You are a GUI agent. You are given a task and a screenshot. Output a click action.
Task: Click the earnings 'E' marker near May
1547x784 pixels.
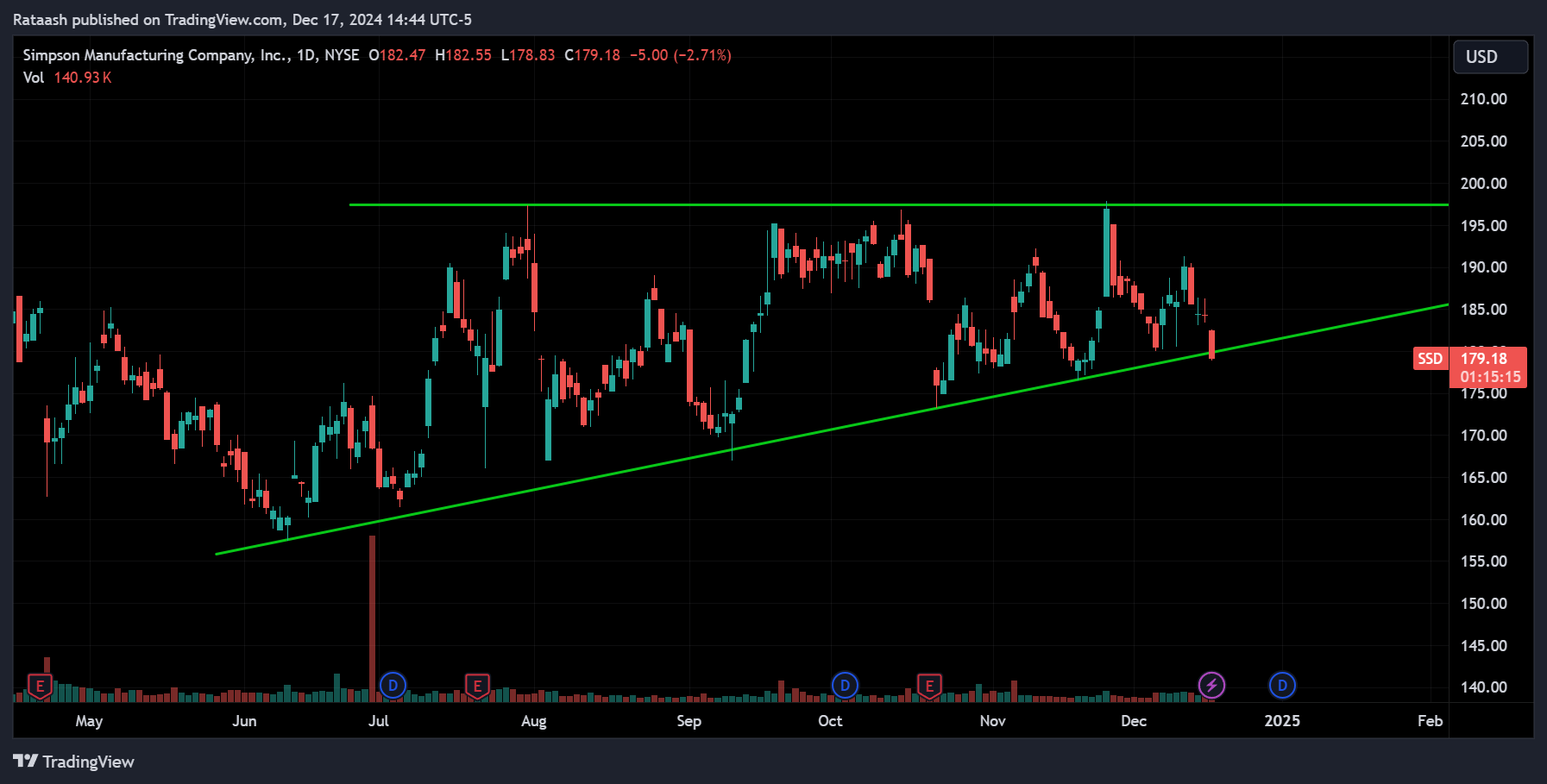click(40, 687)
